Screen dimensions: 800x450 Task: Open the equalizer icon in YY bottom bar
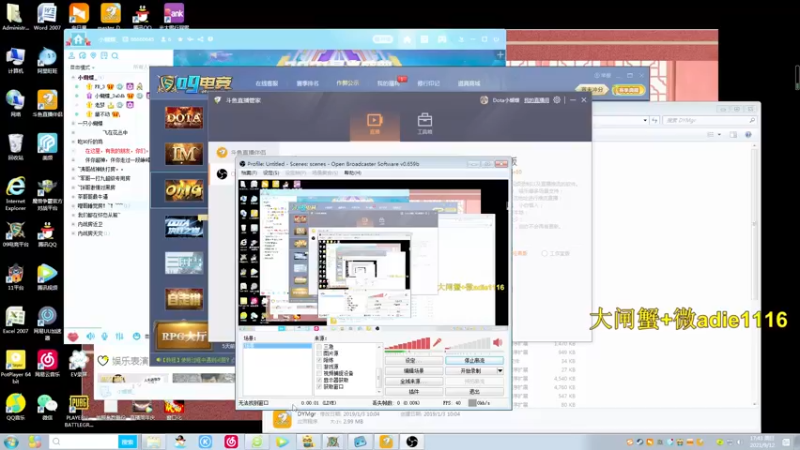click(x=119, y=336)
